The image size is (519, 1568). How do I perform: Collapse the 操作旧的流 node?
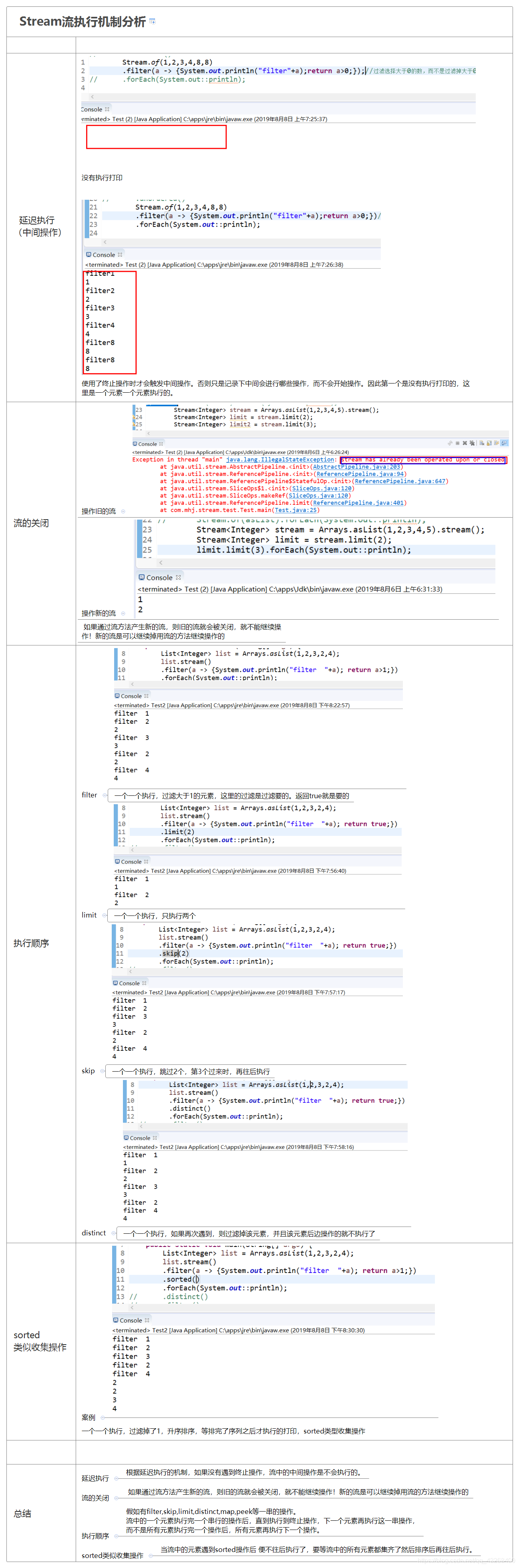coord(123,512)
